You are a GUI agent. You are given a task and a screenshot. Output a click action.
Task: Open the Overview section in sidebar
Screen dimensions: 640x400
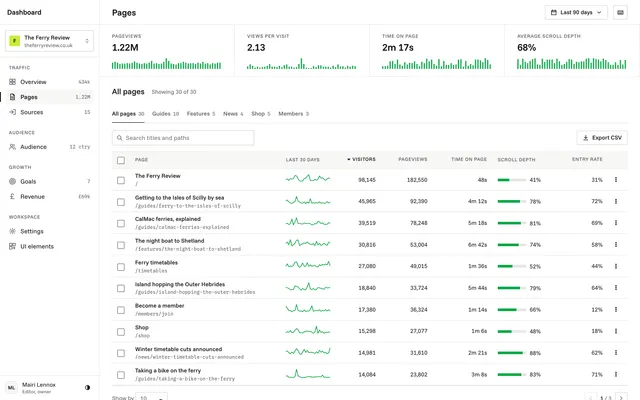[x=49, y=82]
